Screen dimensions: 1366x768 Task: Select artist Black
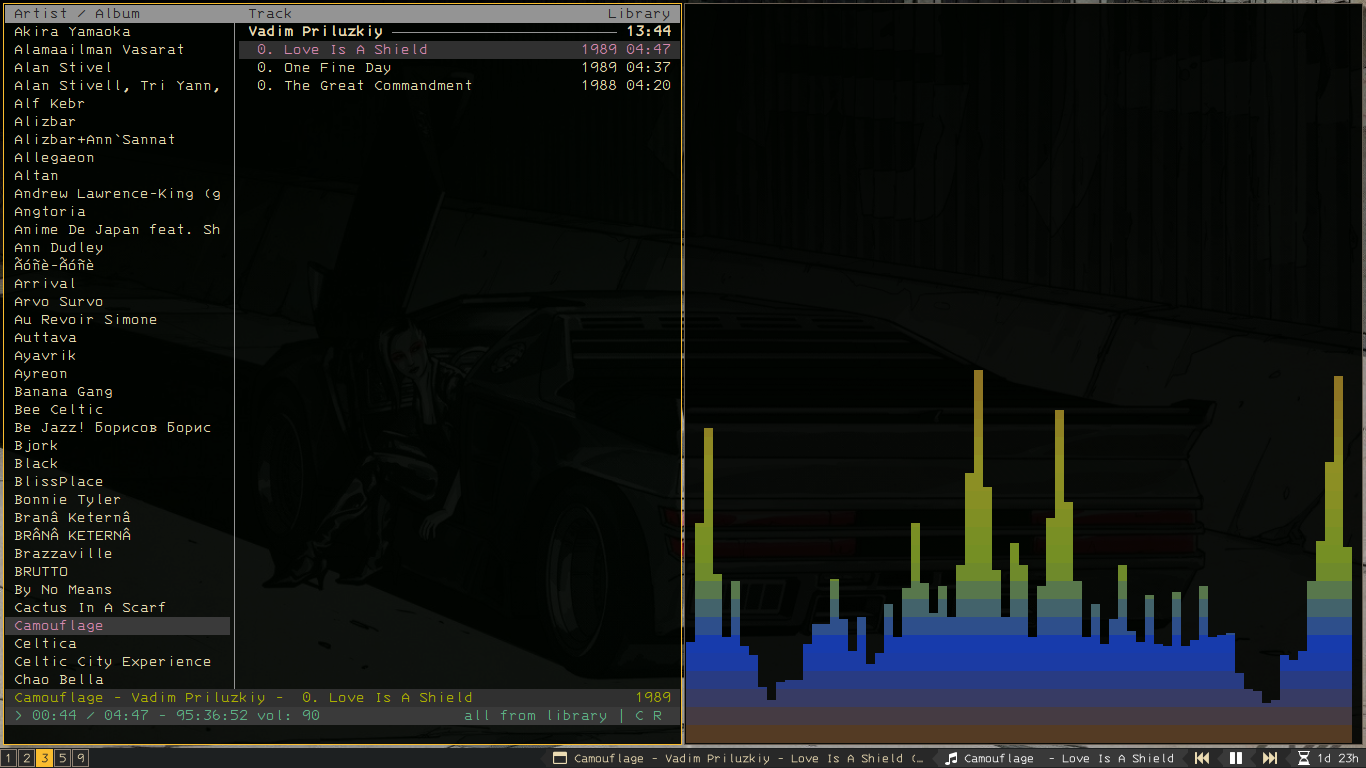(36, 464)
